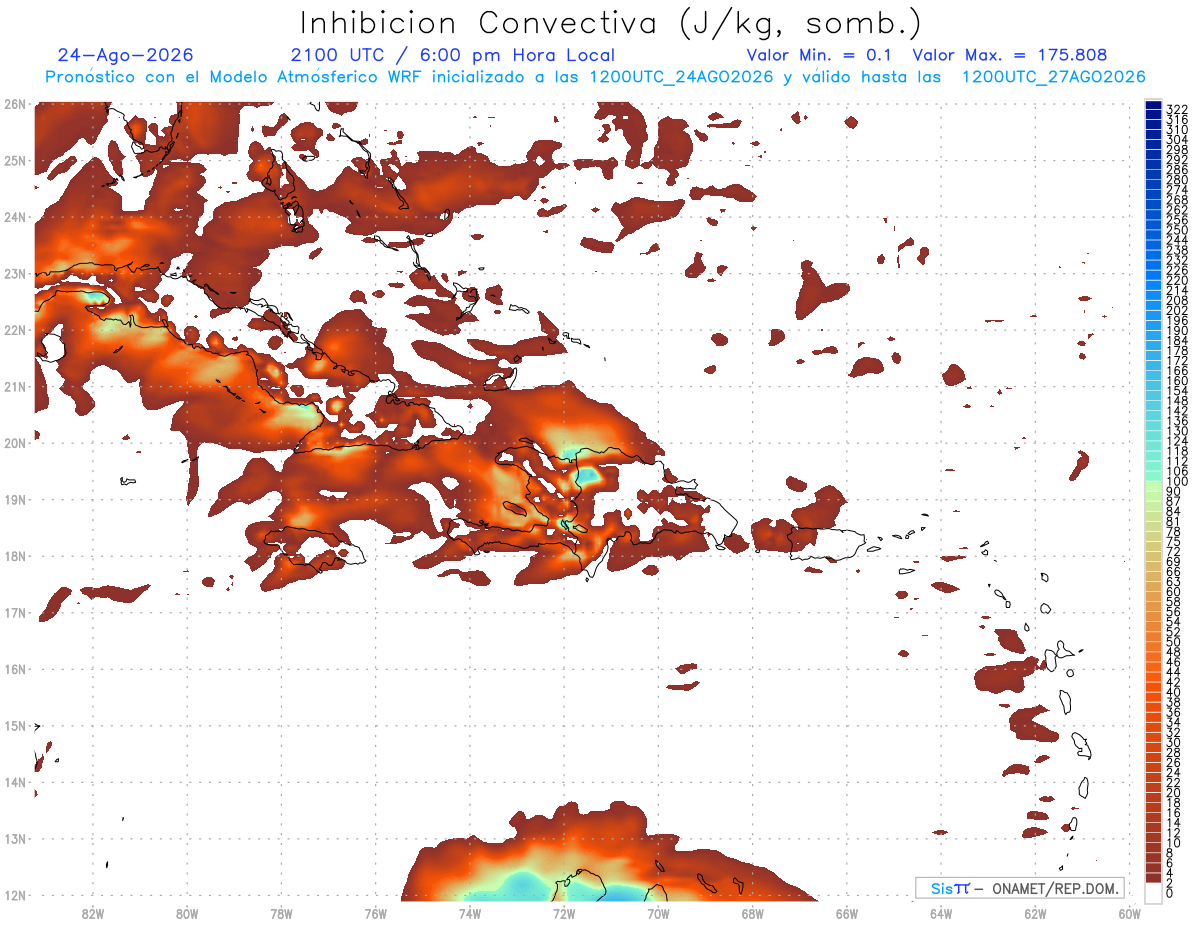Click the "70W" longitude label
1200x927 pixels.
658,913
